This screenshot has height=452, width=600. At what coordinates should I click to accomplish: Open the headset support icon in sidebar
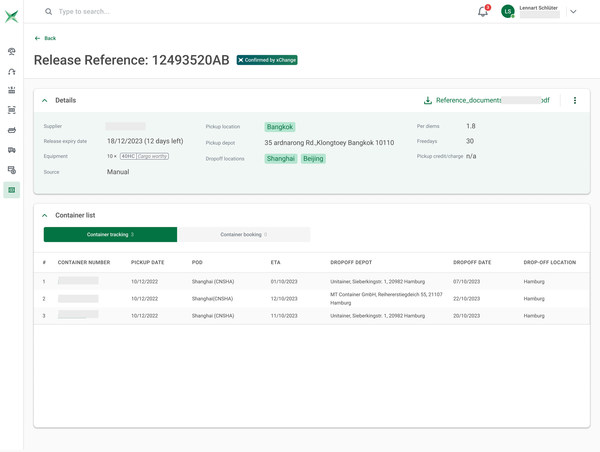[12, 71]
